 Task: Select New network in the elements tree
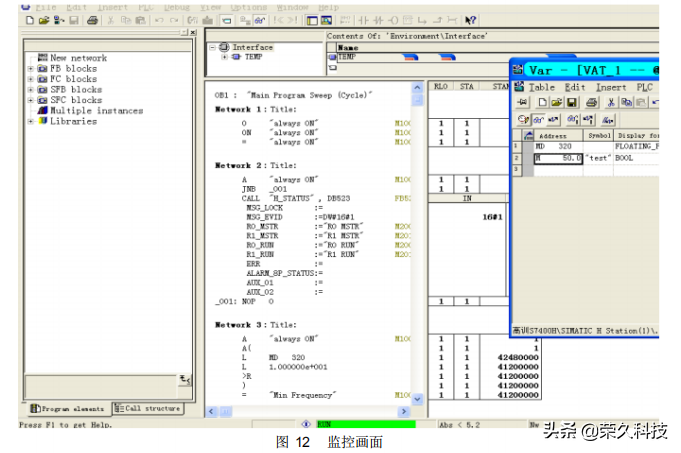[78, 58]
